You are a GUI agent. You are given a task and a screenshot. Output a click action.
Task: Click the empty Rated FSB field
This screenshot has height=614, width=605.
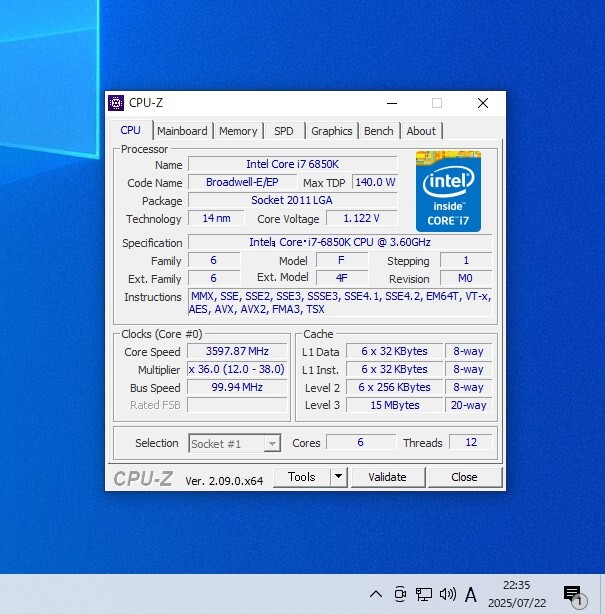(237, 405)
